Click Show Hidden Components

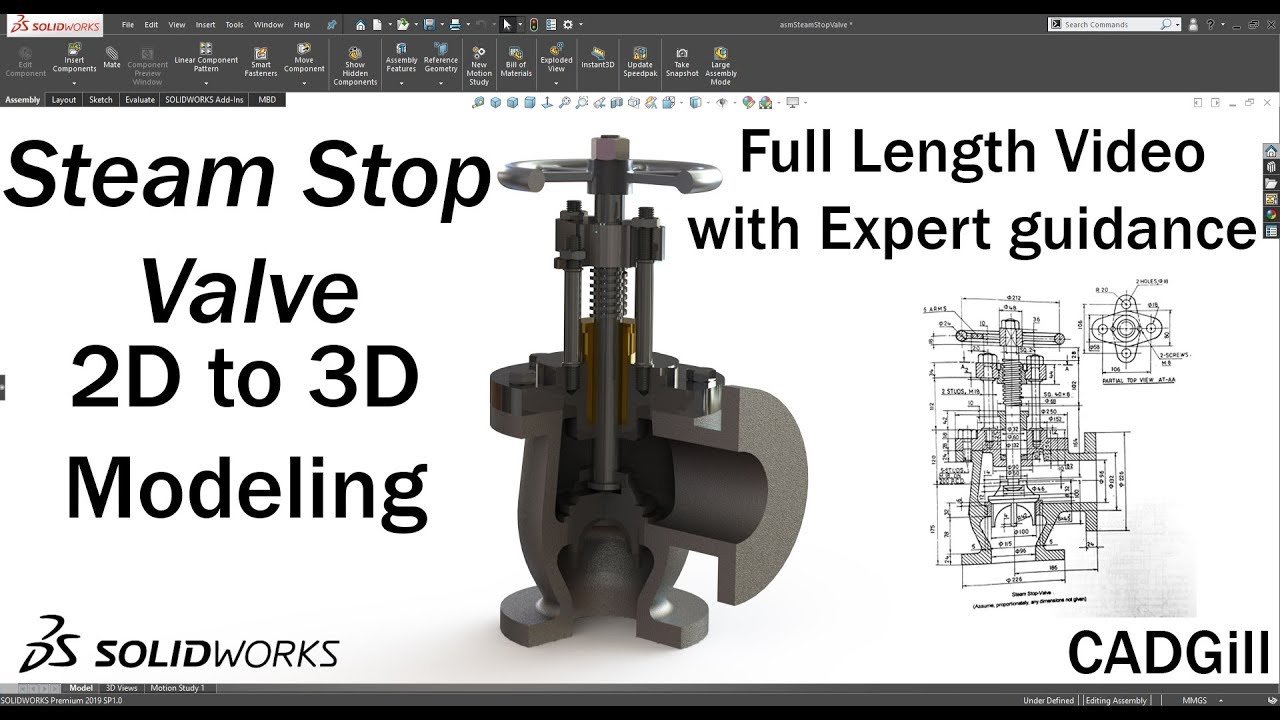355,65
